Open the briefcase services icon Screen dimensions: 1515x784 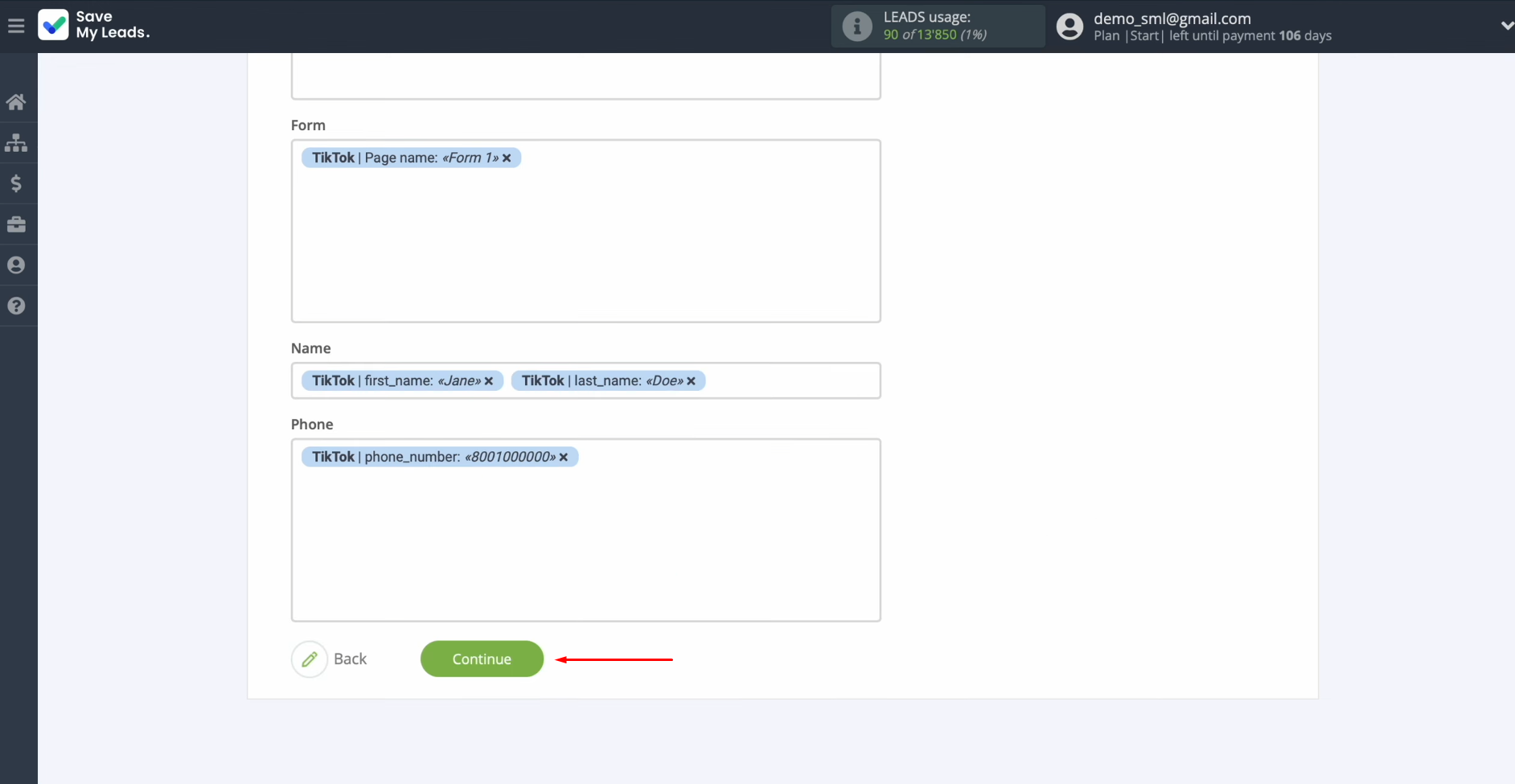tap(16, 224)
